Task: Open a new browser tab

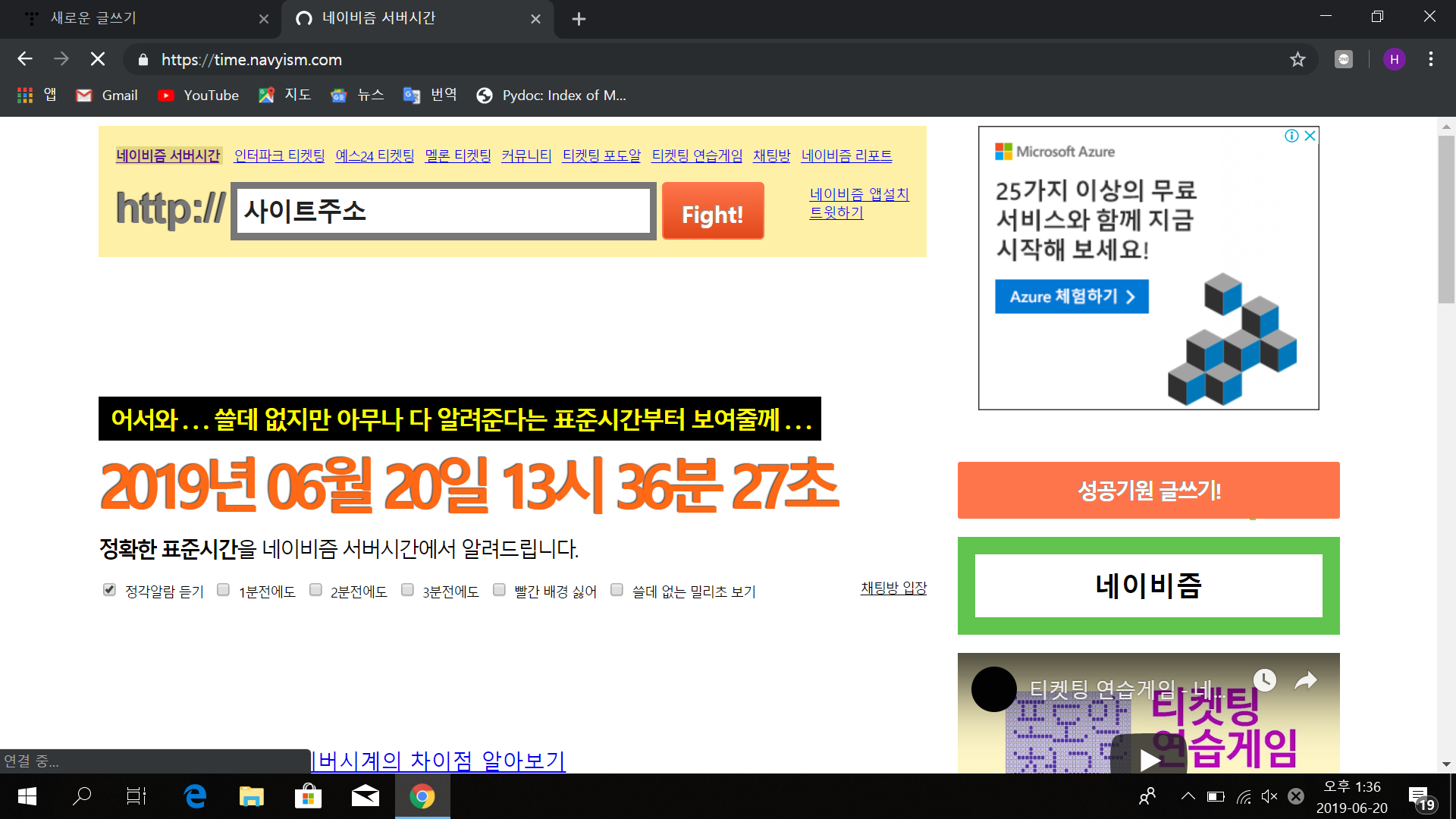Action: point(579,19)
